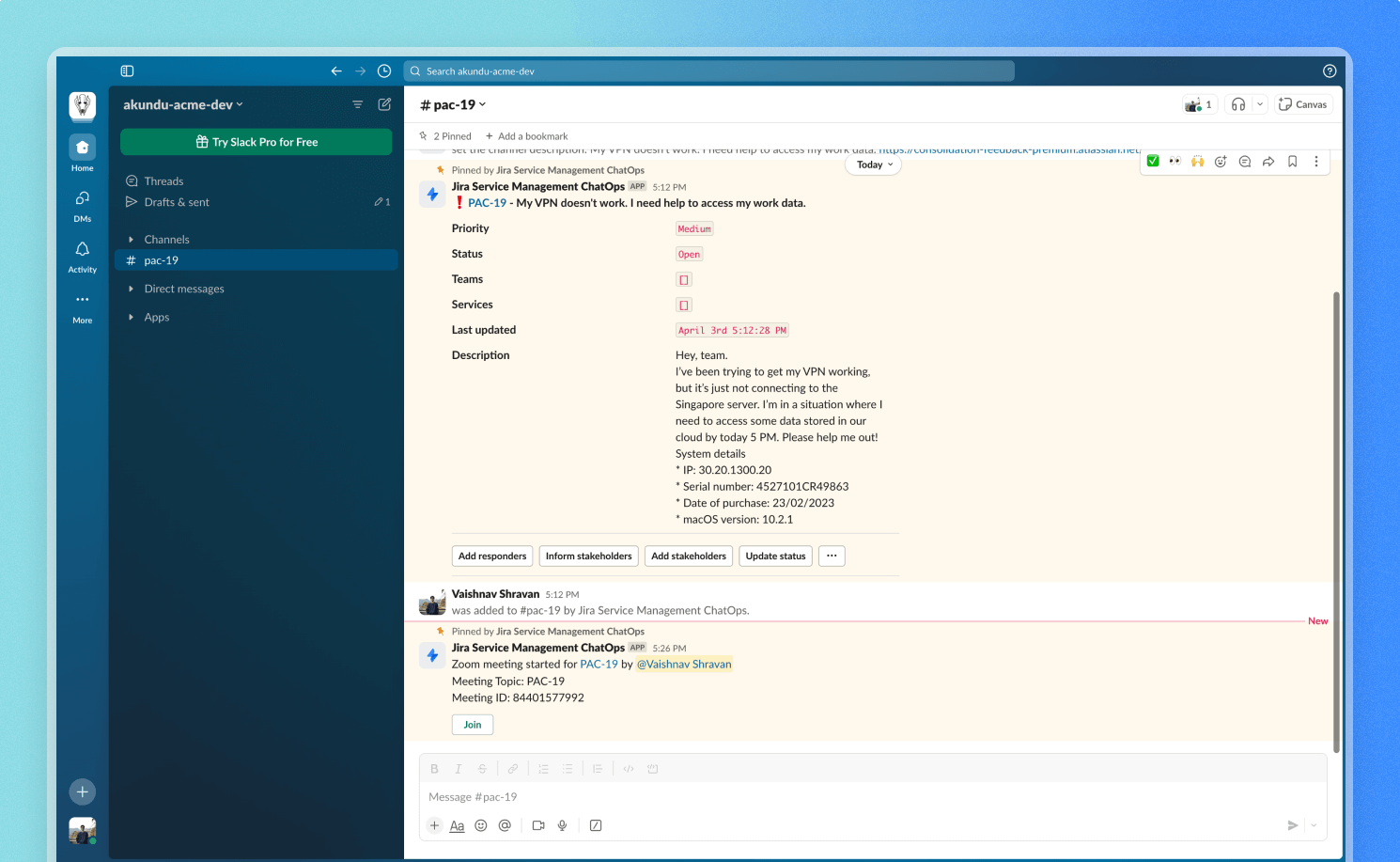Viewport: 1400px width, 862px height.
Task: Open Threads from the sidebar
Action: pos(163,180)
